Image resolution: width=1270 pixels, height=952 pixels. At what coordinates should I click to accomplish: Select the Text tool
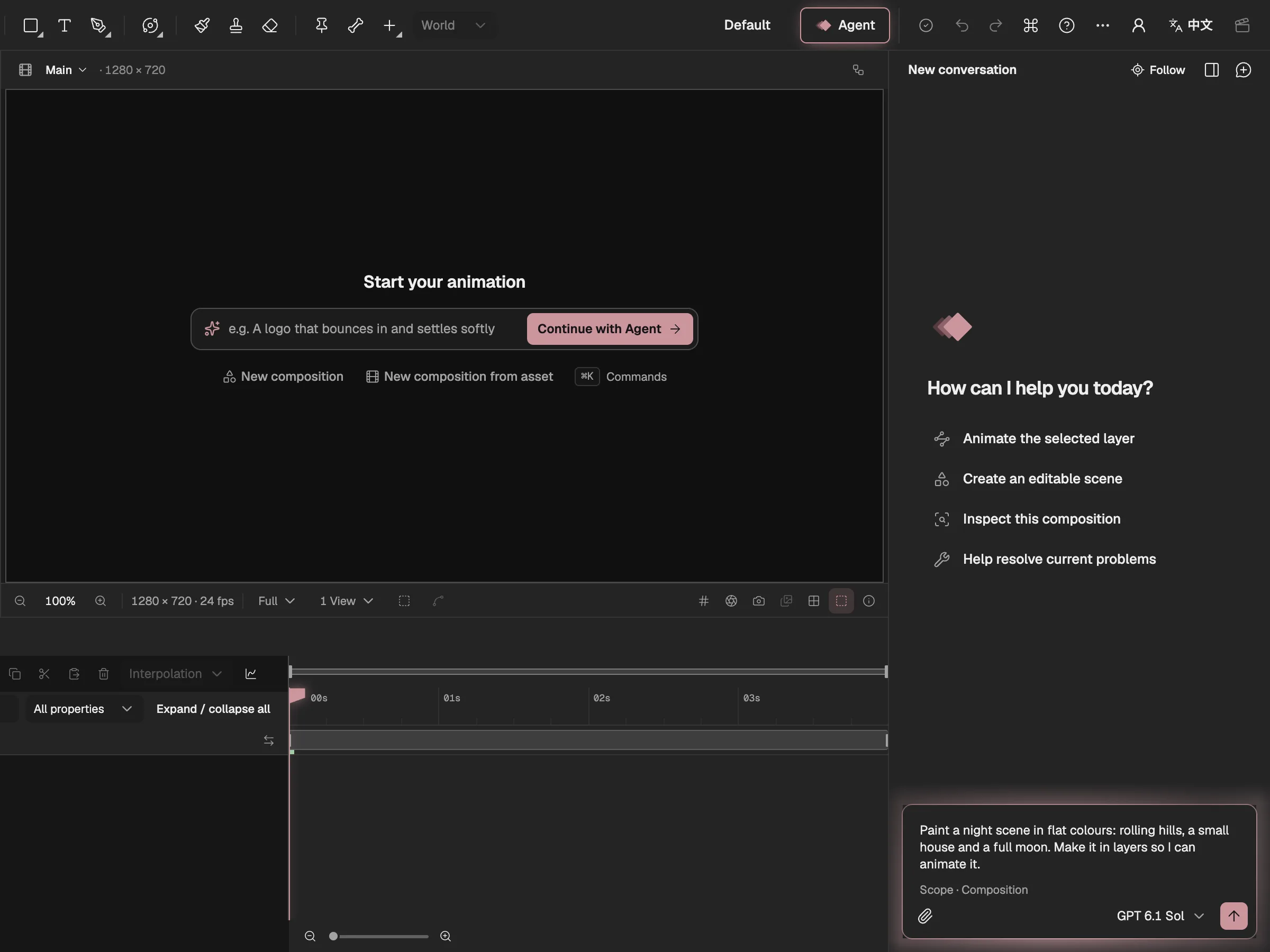tap(65, 25)
